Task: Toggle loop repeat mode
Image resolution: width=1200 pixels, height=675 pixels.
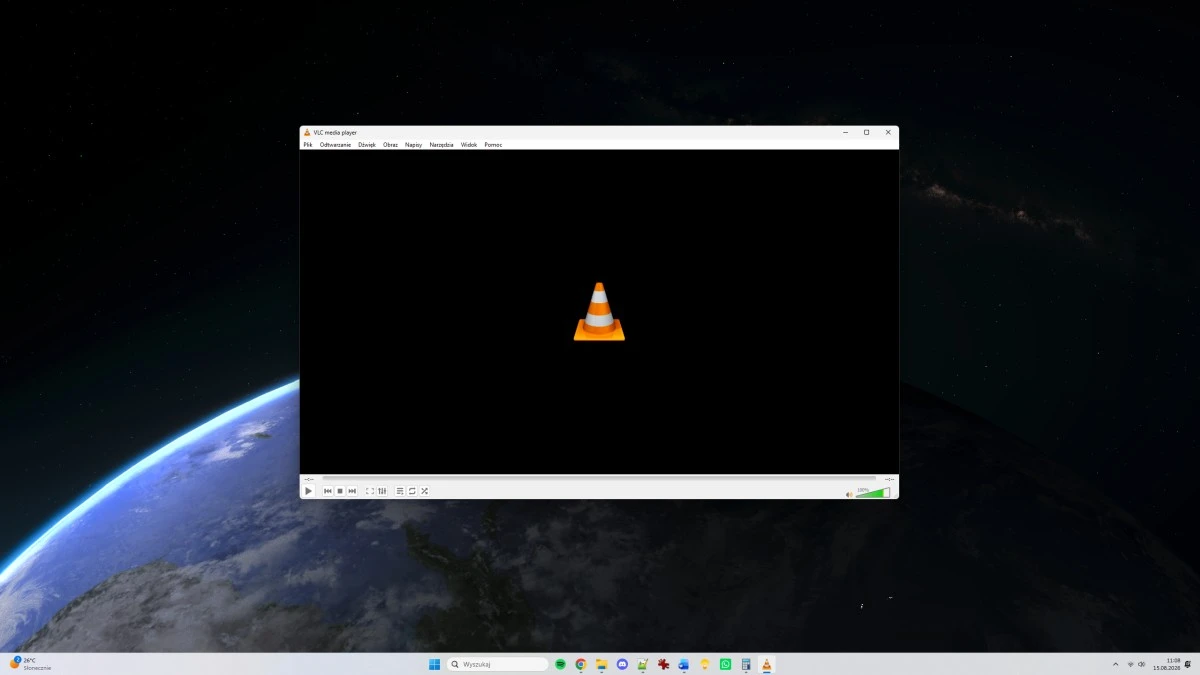Action: (x=412, y=491)
